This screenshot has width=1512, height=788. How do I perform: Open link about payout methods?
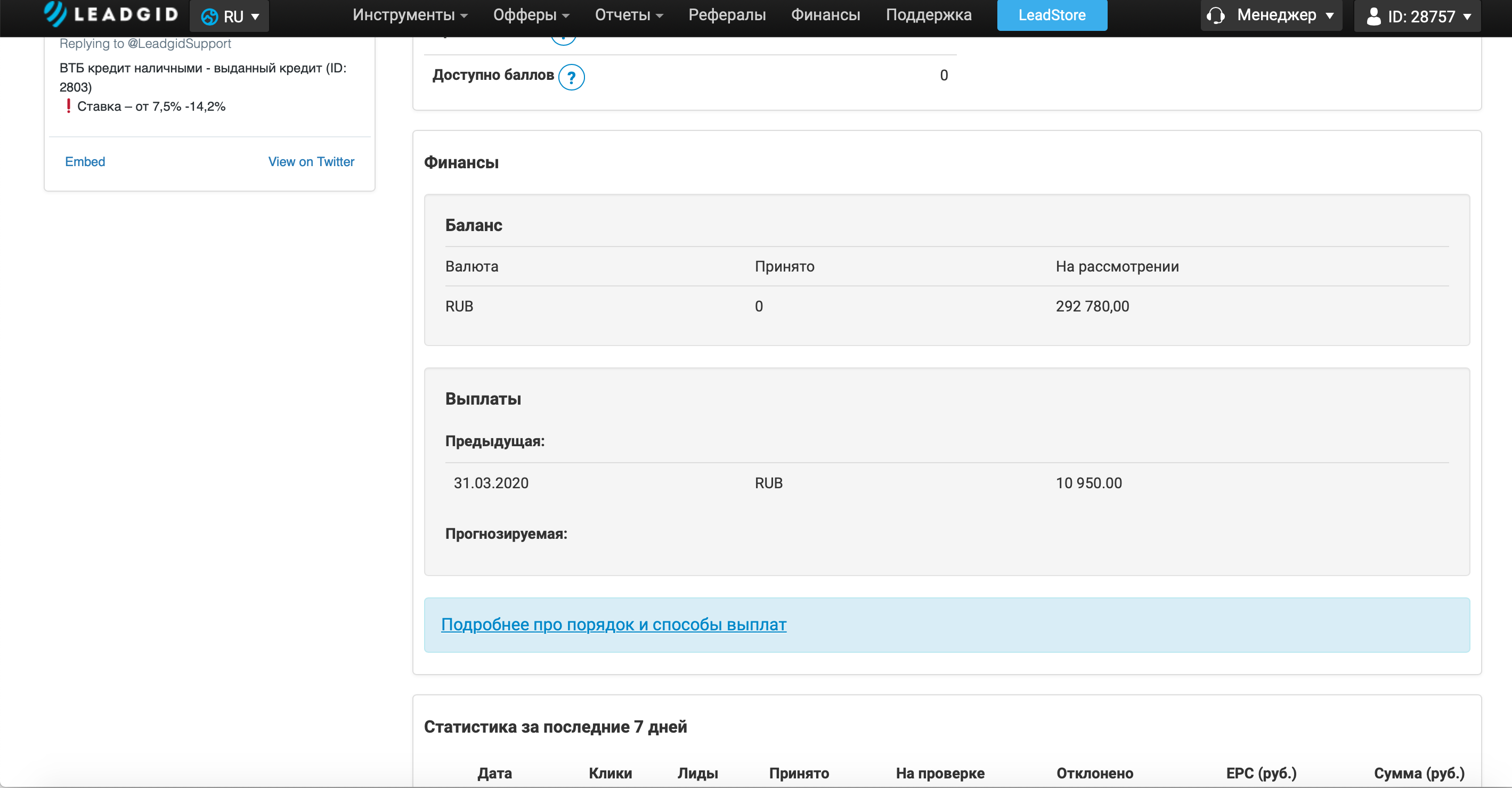point(613,625)
